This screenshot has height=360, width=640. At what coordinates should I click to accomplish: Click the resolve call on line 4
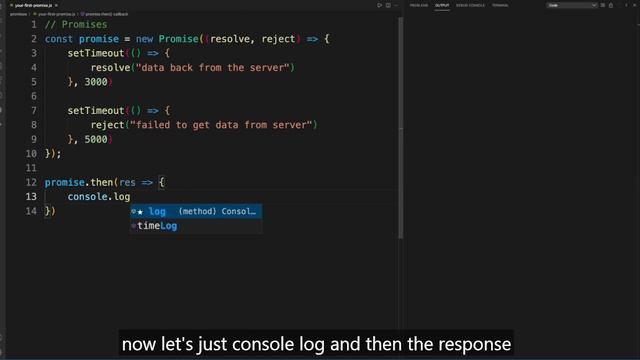[110, 68]
